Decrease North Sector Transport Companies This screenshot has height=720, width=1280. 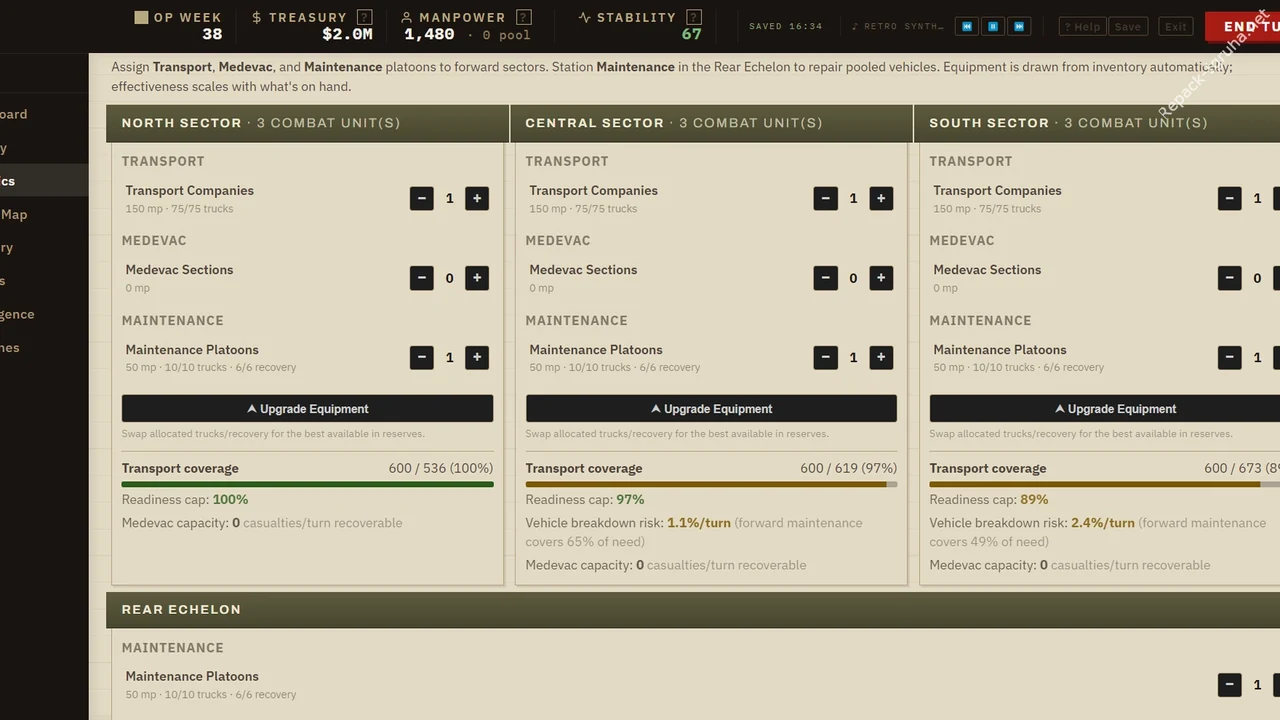422,198
